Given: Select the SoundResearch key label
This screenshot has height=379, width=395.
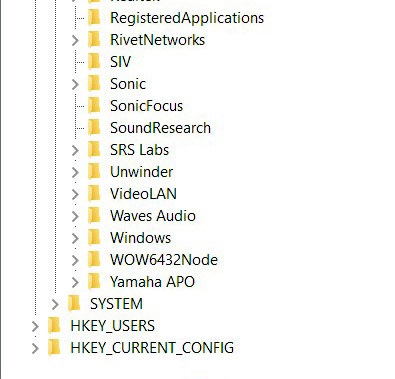Looking at the screenshot, I should (160, 128).
